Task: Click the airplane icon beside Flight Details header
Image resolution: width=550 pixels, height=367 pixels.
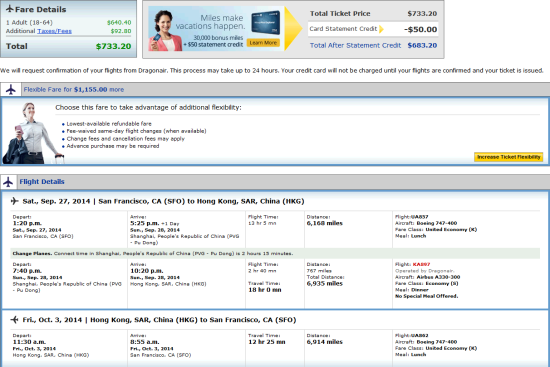Action: [8, 182]
